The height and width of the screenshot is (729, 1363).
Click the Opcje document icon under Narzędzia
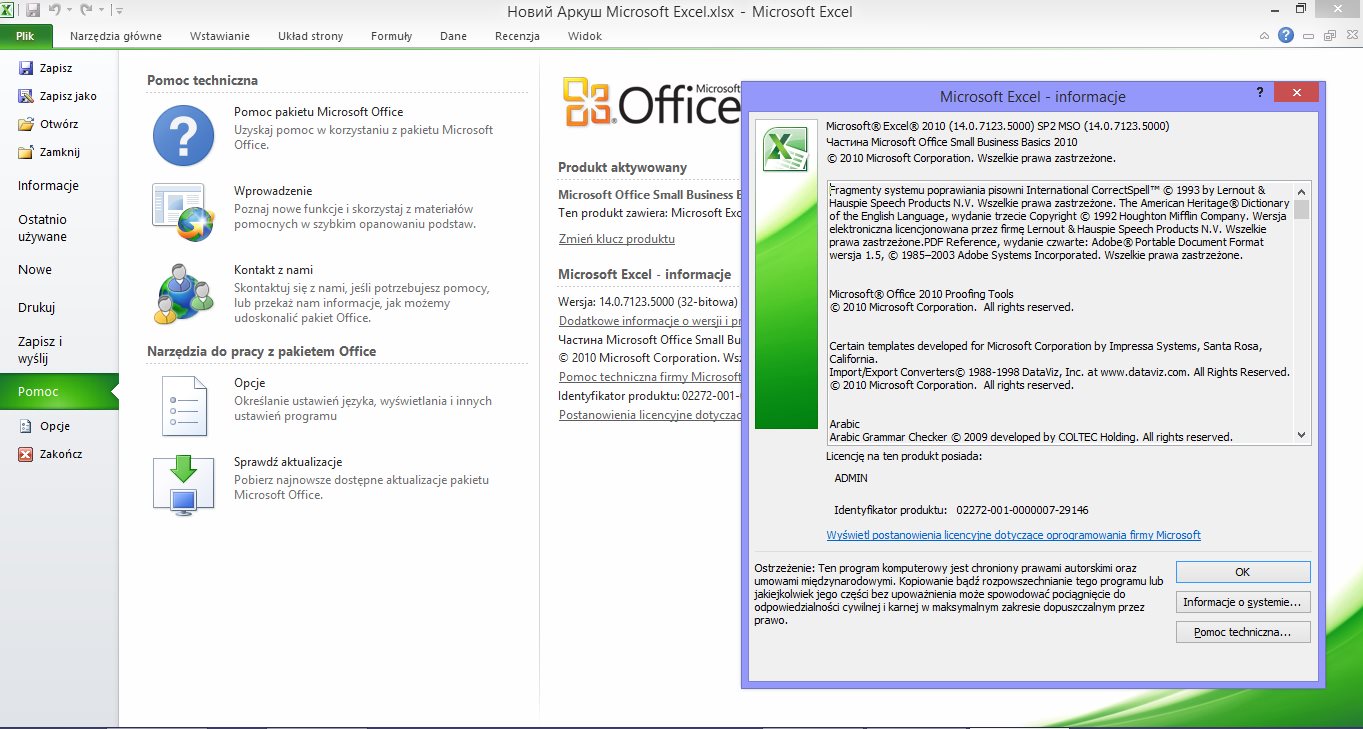183,407
